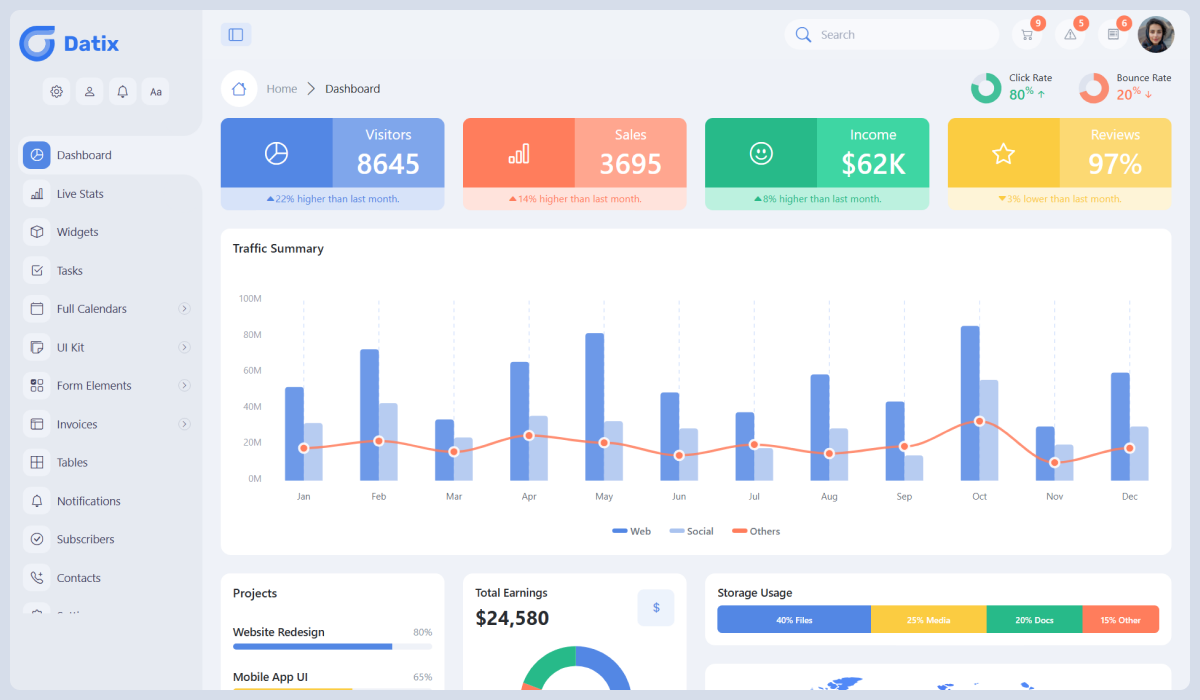1200x700 pixels.
Task: Click the Oct data point on Others line
Action: 979,421
